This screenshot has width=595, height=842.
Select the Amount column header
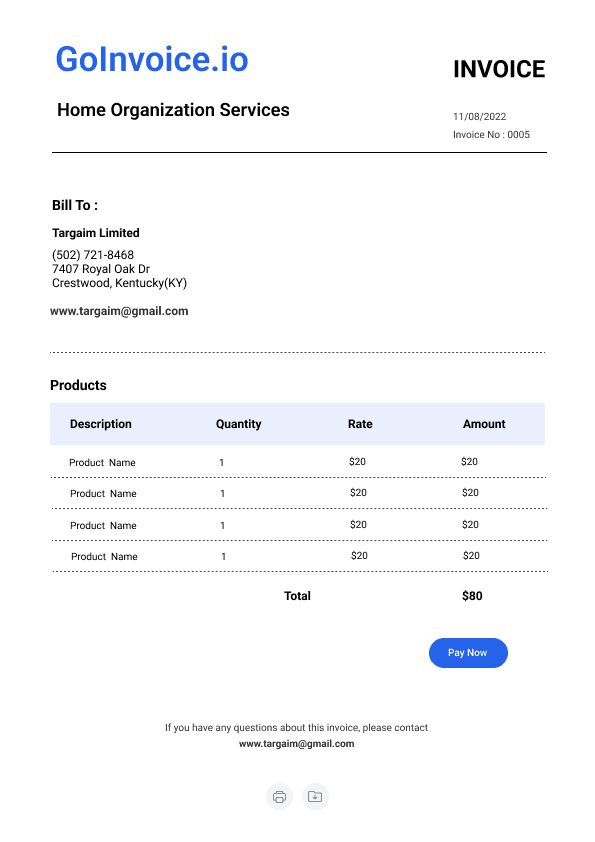[x=484, y=424]
